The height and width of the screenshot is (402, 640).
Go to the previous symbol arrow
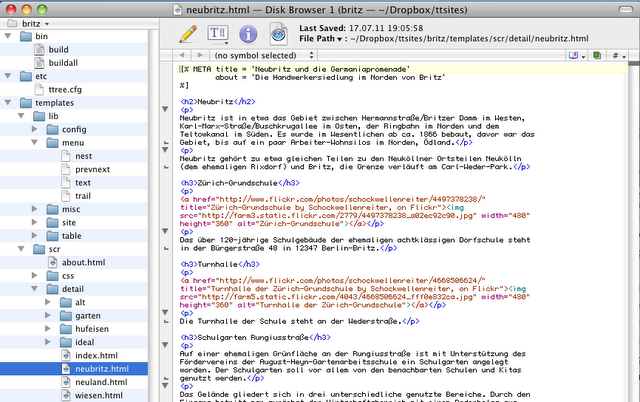[182, 55]
